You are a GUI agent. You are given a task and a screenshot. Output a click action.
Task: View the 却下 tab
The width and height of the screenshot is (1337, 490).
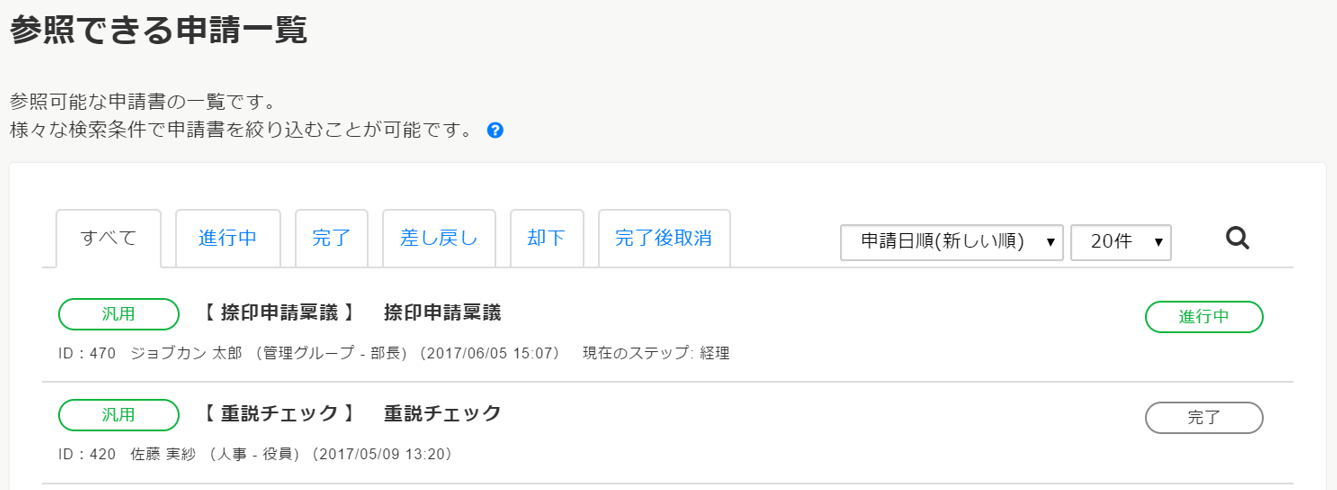(547, 238)
